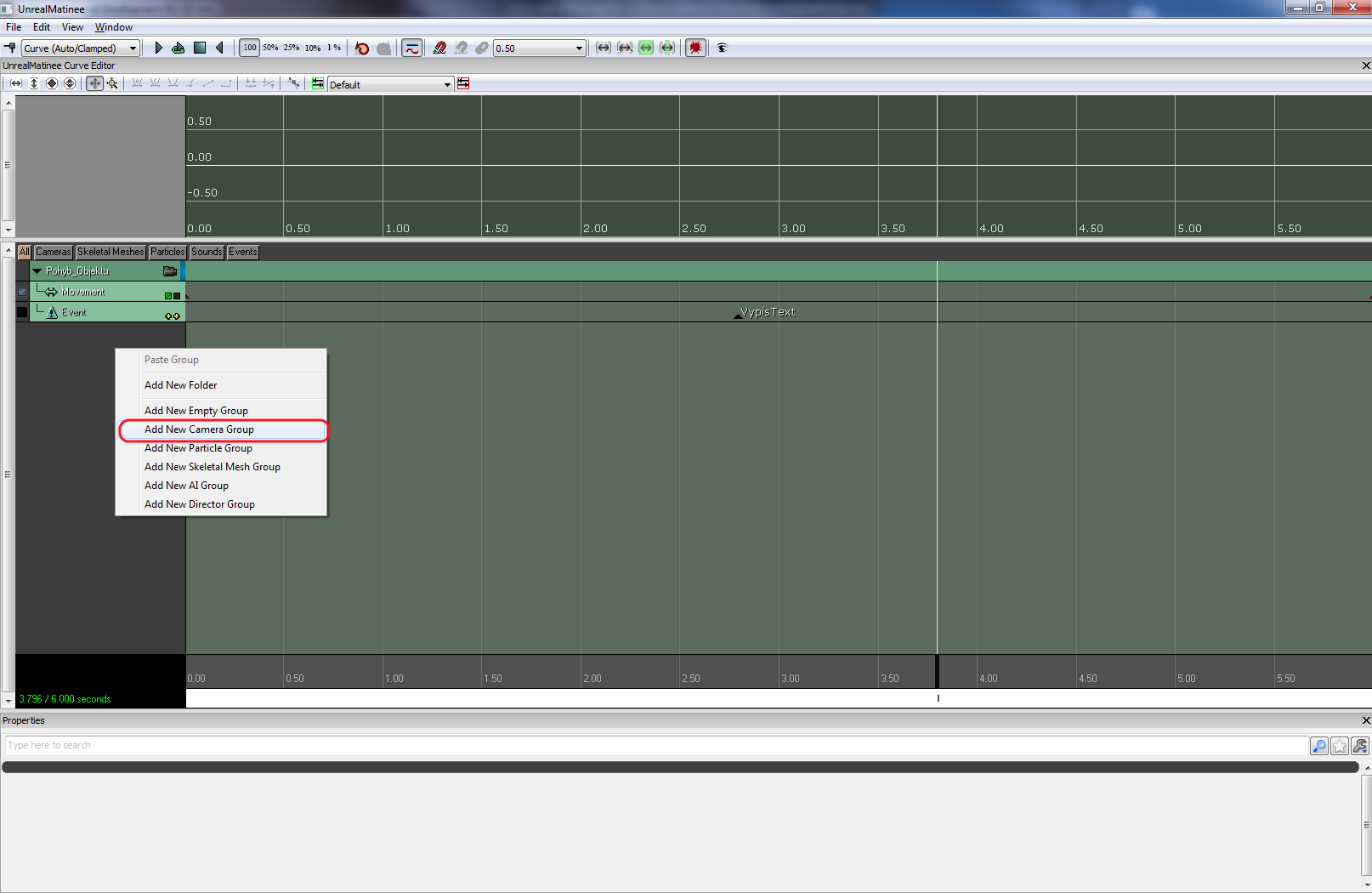Fit curve view horizontally
Screen dimensions: 1372x893
pyautogui.click(x=16, y=83)
